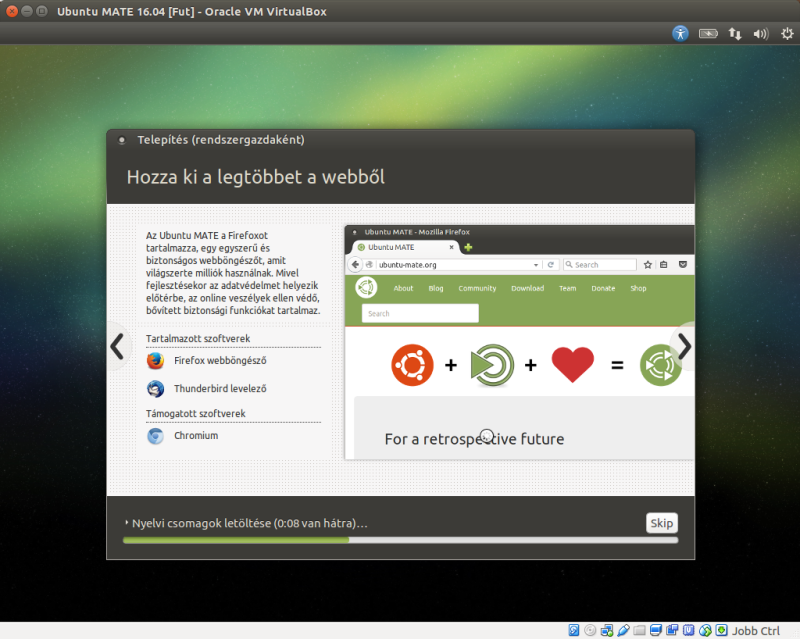
Task: Click the 'Chromium' label
Action: pos(196,436)
